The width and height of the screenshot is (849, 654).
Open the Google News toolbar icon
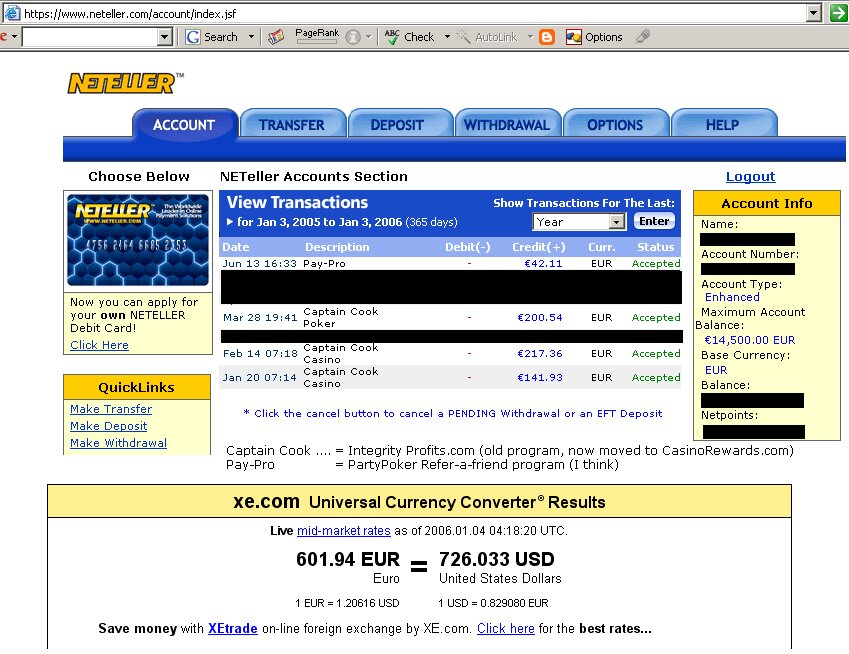click(x=276, y=37)
